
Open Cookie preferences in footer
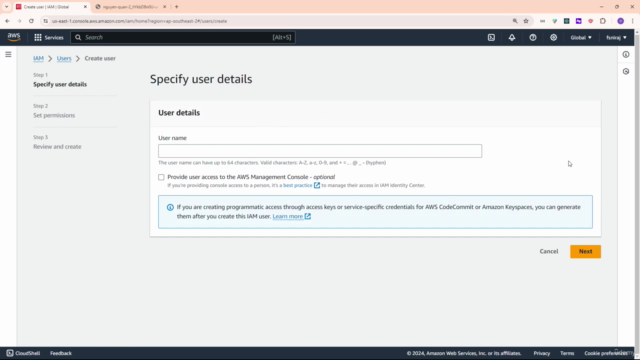[x=605, y=353]
